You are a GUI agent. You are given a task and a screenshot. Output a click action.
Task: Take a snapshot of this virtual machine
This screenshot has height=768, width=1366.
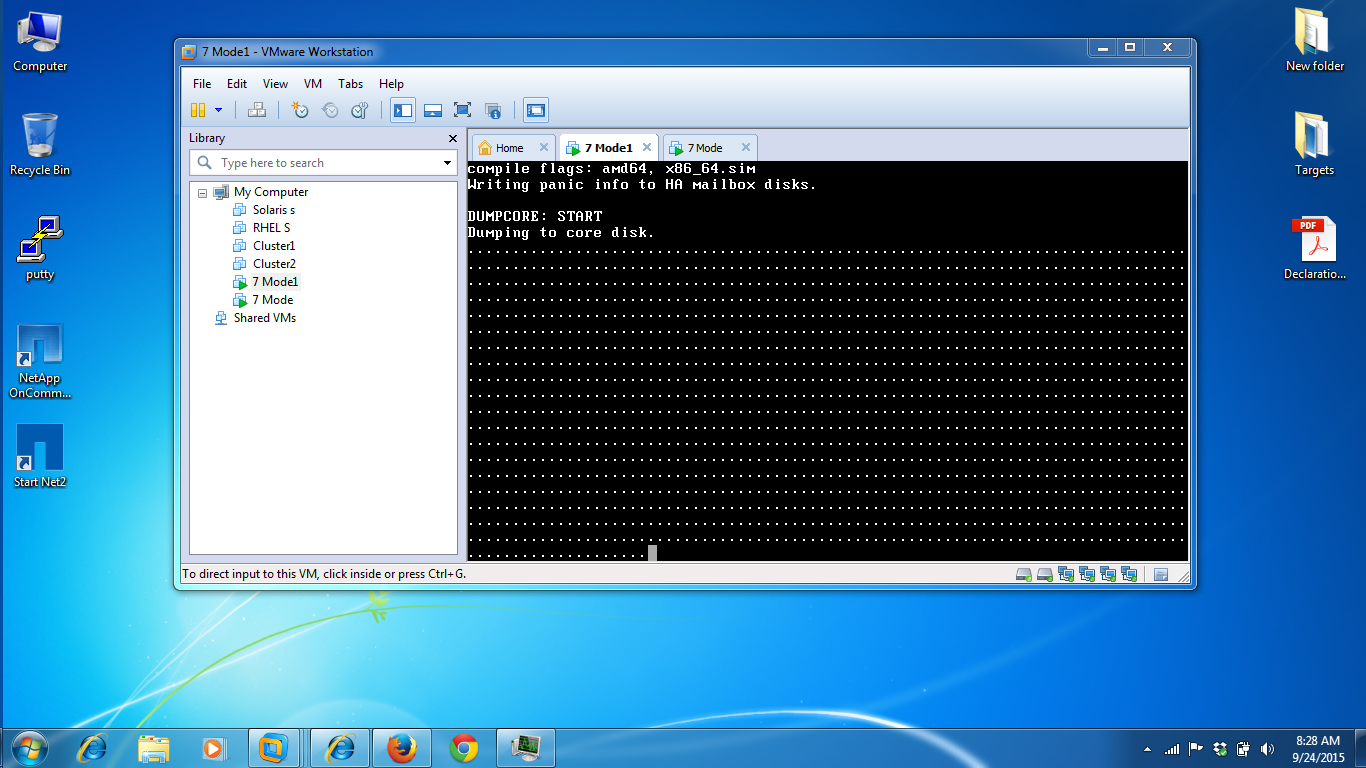tap(300, 110)
